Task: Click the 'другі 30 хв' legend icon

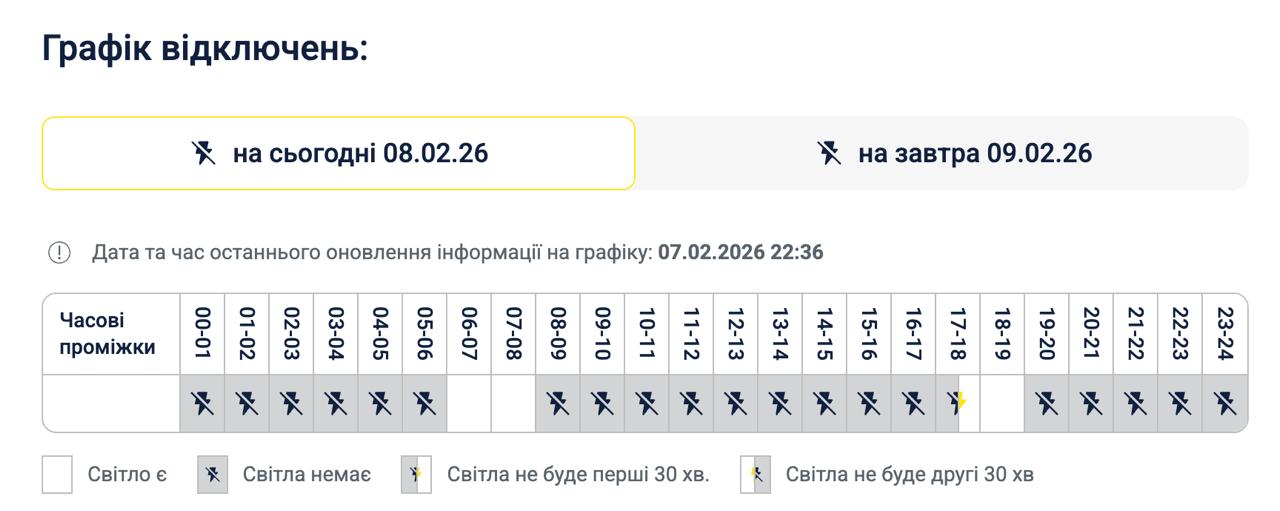Action: pyautogui.click(x=755, y=474)
